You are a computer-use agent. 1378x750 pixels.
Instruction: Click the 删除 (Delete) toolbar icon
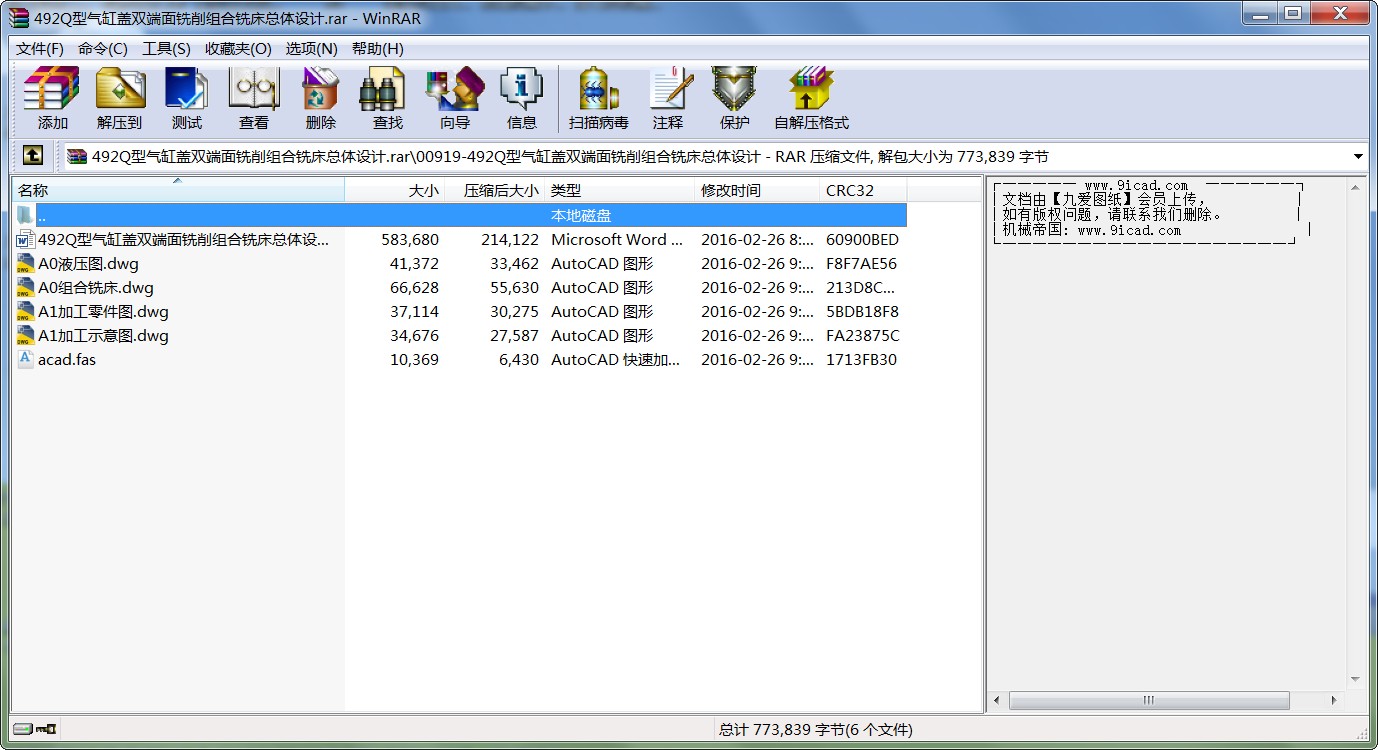point(320,98)
